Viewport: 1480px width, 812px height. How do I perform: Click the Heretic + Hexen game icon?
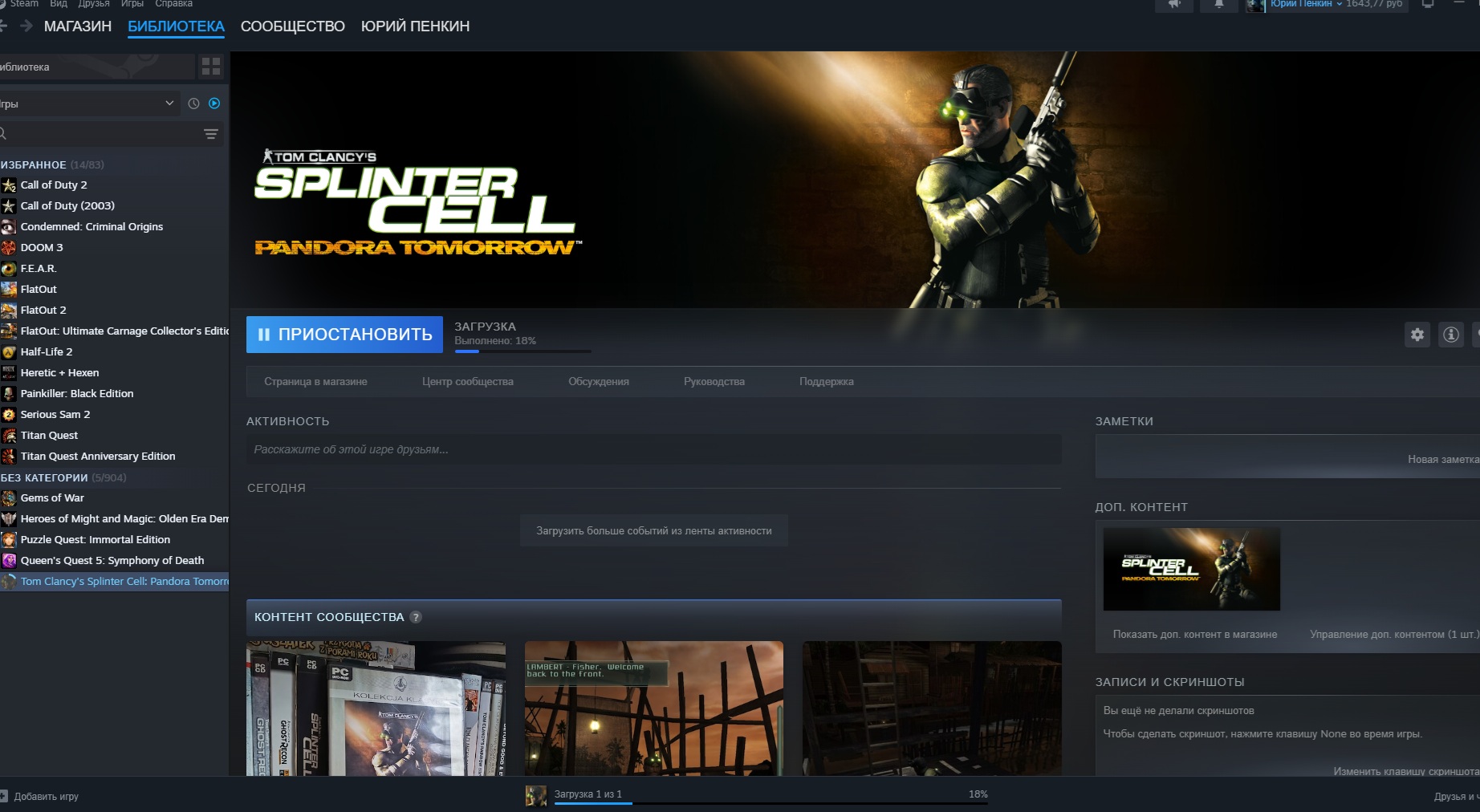pos(9,373)
